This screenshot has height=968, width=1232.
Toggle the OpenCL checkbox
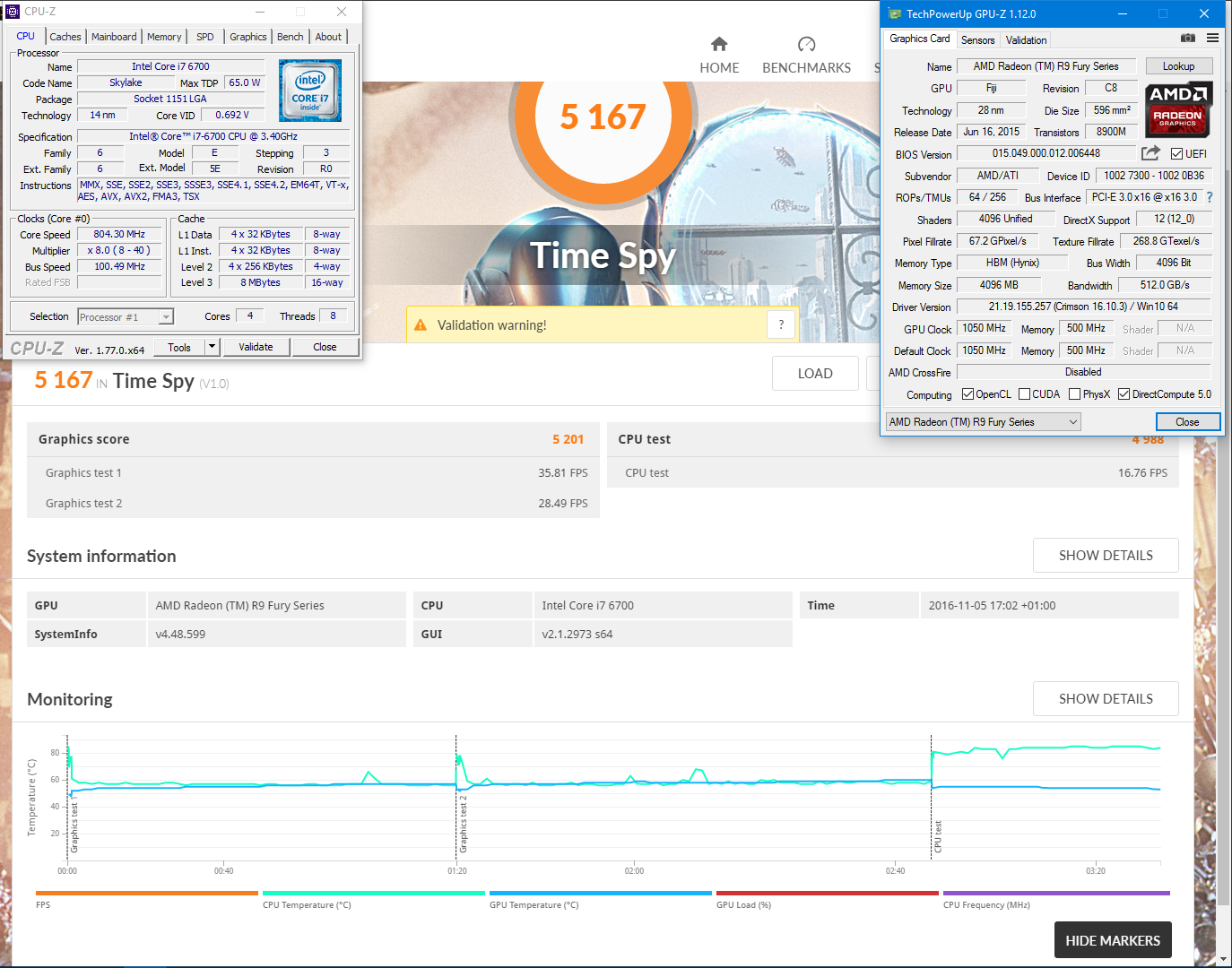click(967, 394)
